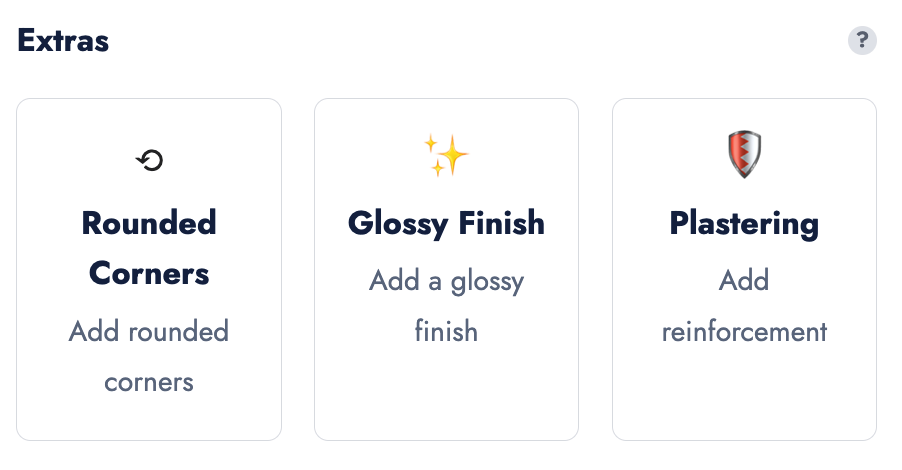The width and height of the screenshot is (902, 470).
Task: Click the "Add a glossy finish" description
Action: 446,305
